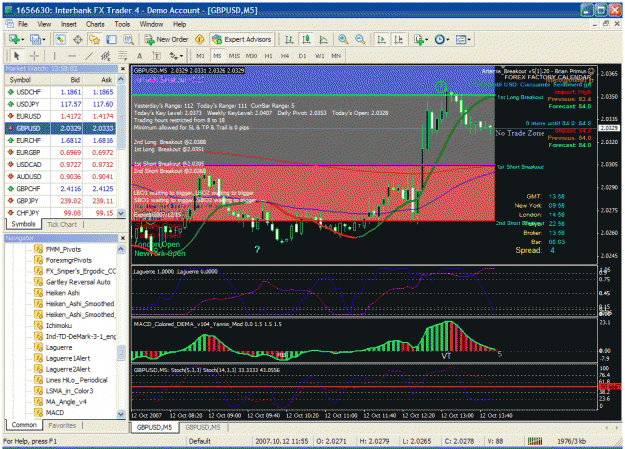Expand the Indicators dropdown arrow
This screenshot has width=625, height=449.
[426, 39]
